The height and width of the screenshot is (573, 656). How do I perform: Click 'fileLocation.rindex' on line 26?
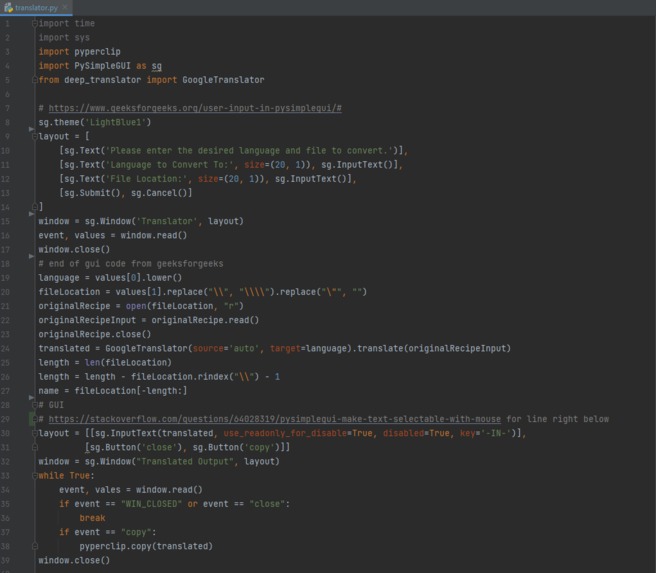click(179, 377)
